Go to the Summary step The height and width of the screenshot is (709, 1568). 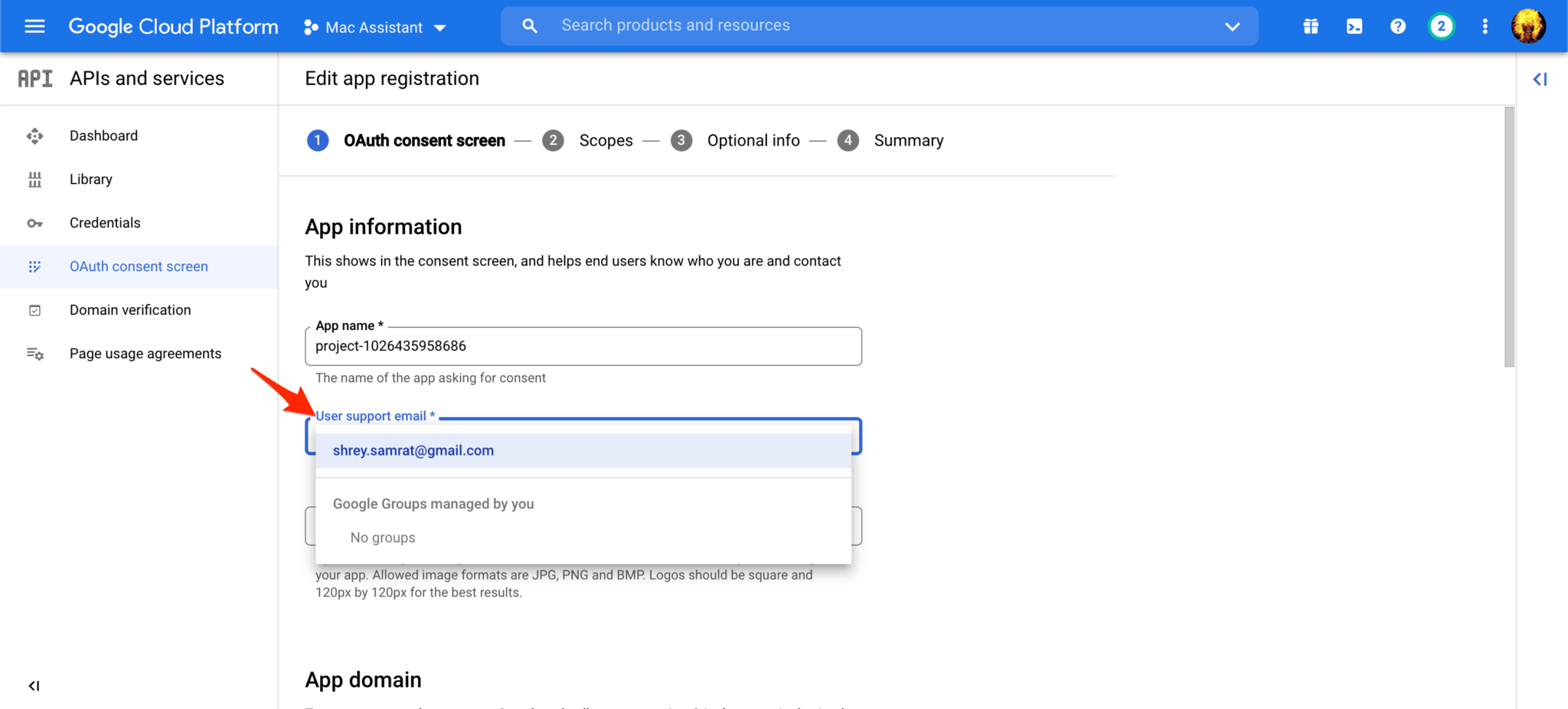(x=909, y=140)
